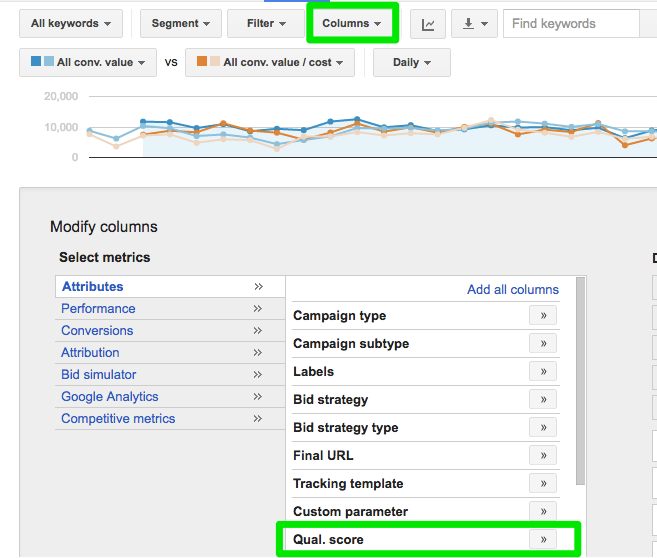The width and height of the screenshot is (657, 558).
Task: Open the All keywords dropdown
Action: [x=71, y=24]
